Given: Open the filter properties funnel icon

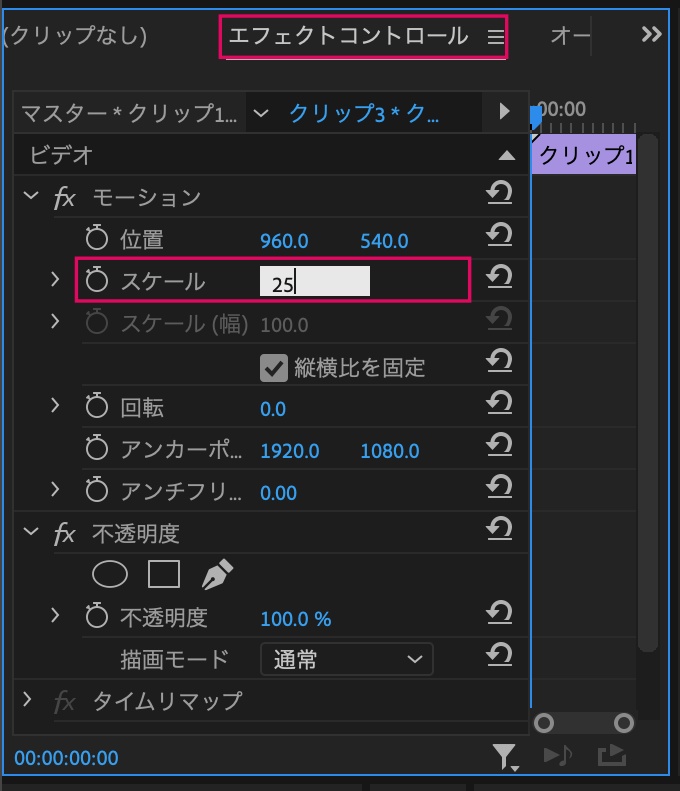Looking at the screenshot, I should [506, 757].
